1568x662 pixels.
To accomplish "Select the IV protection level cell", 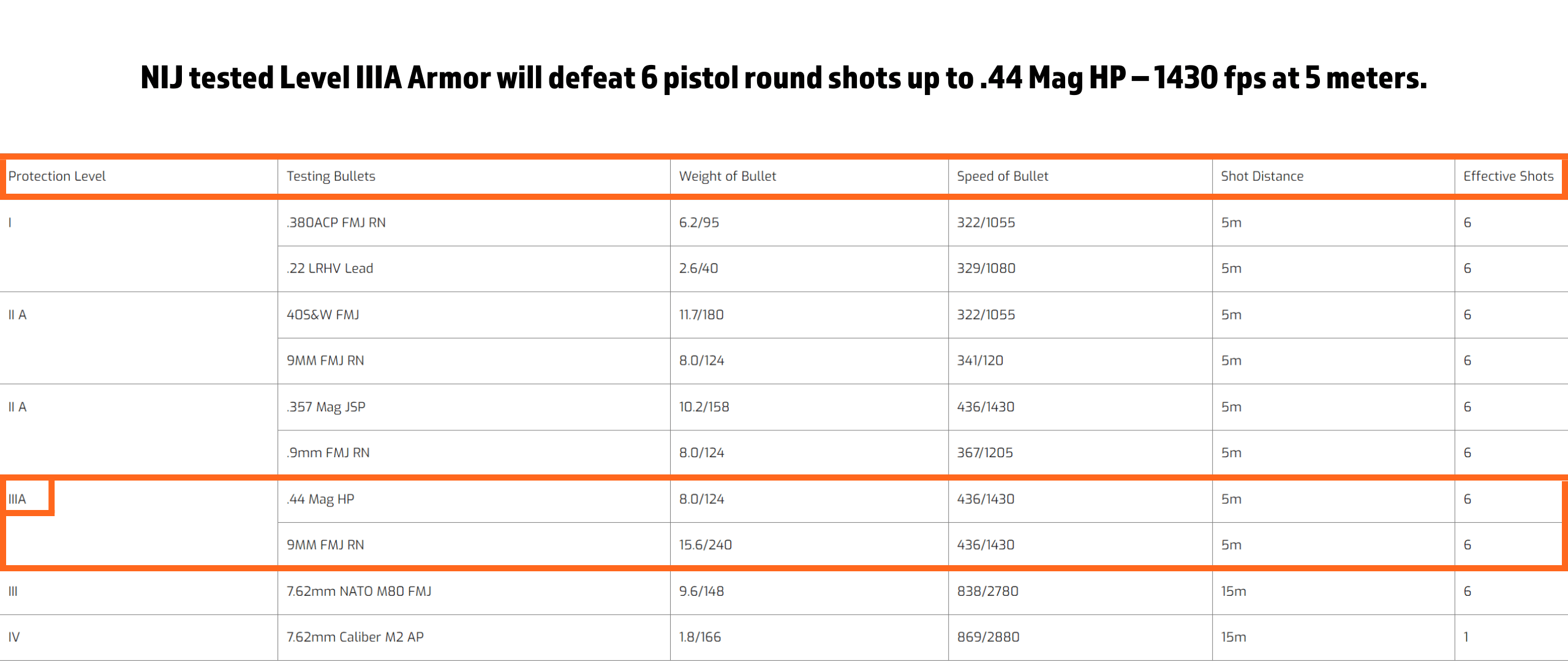I will [14, 637].
